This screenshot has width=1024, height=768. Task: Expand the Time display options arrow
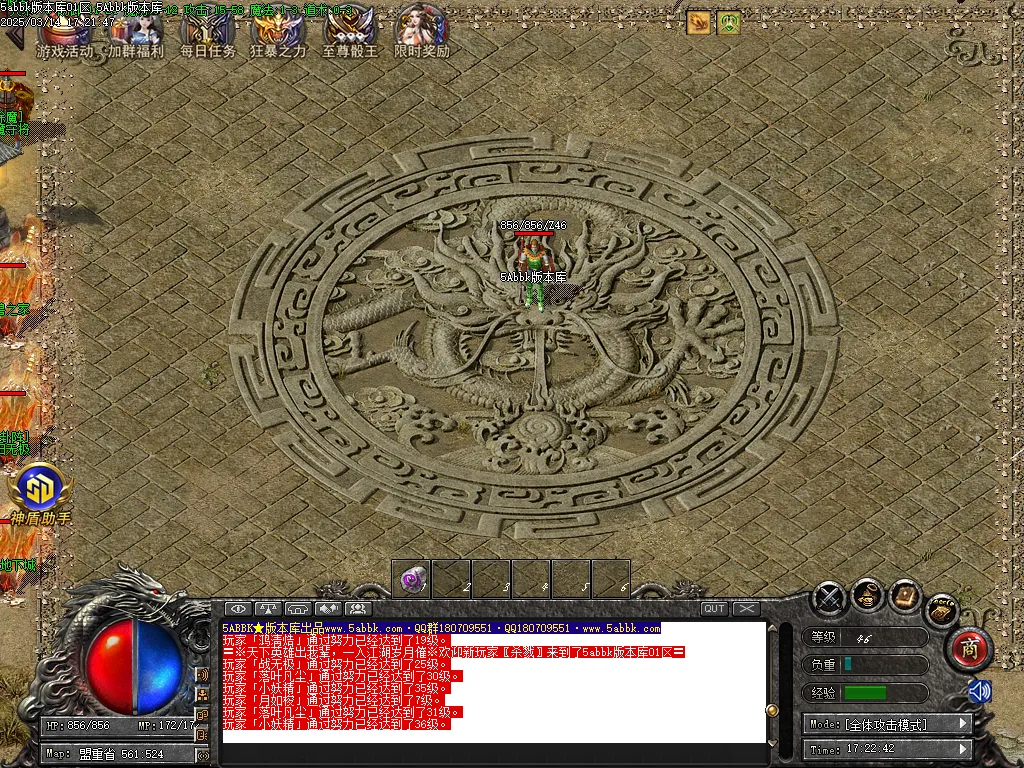click(962, 749)
